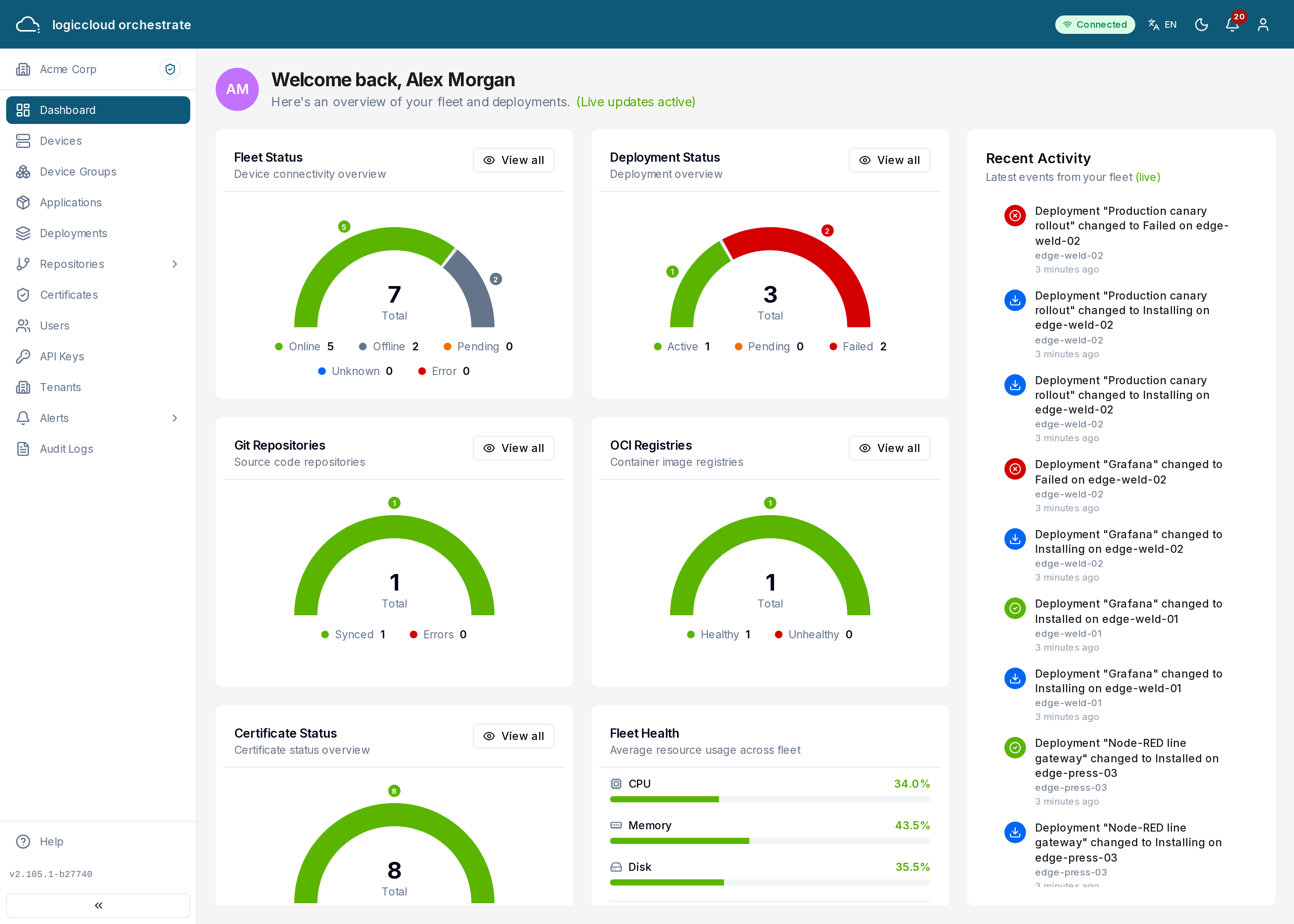Click View all in Deployment Status card
Image resolution: width=1294 pixels, height=924 pixels.
pos(889,161)
